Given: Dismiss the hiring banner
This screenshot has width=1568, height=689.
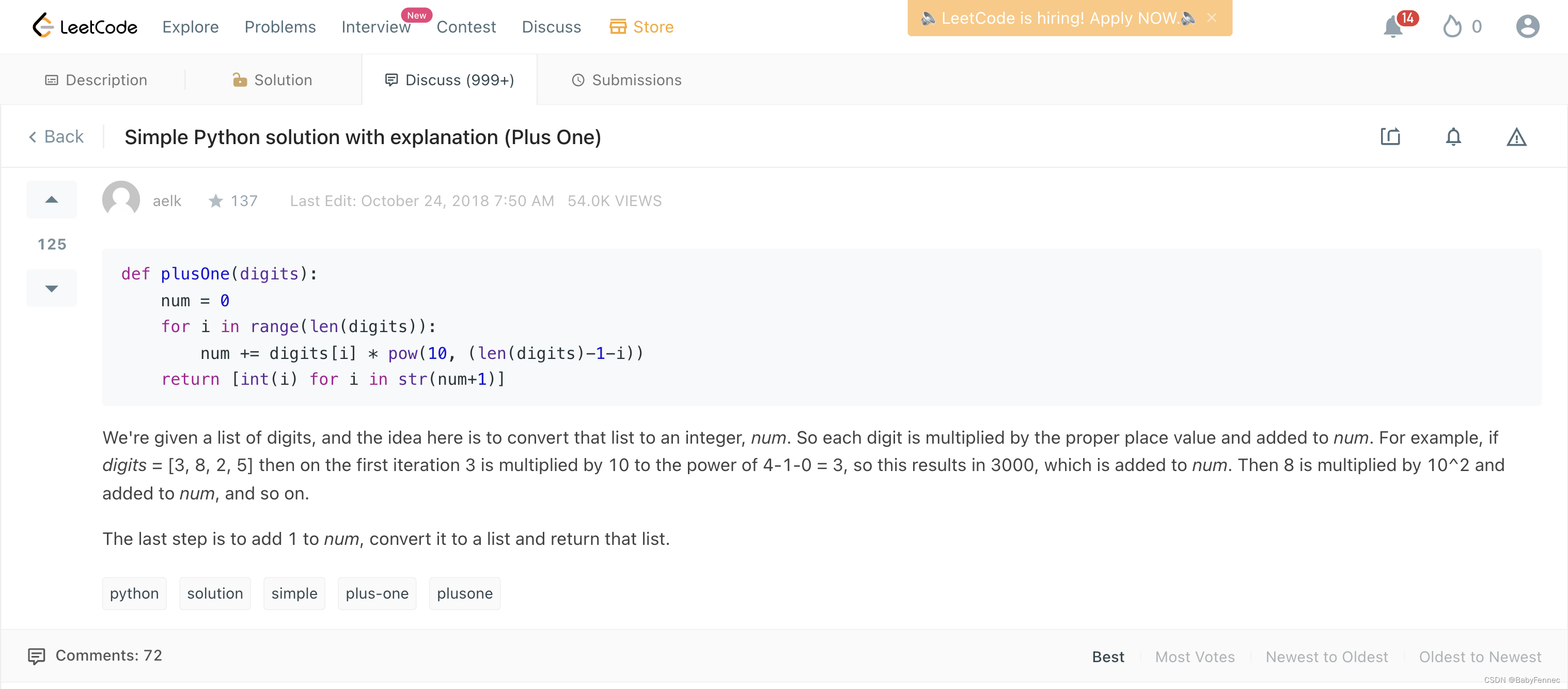Looking at the screenshot, I should (1212, 18).
